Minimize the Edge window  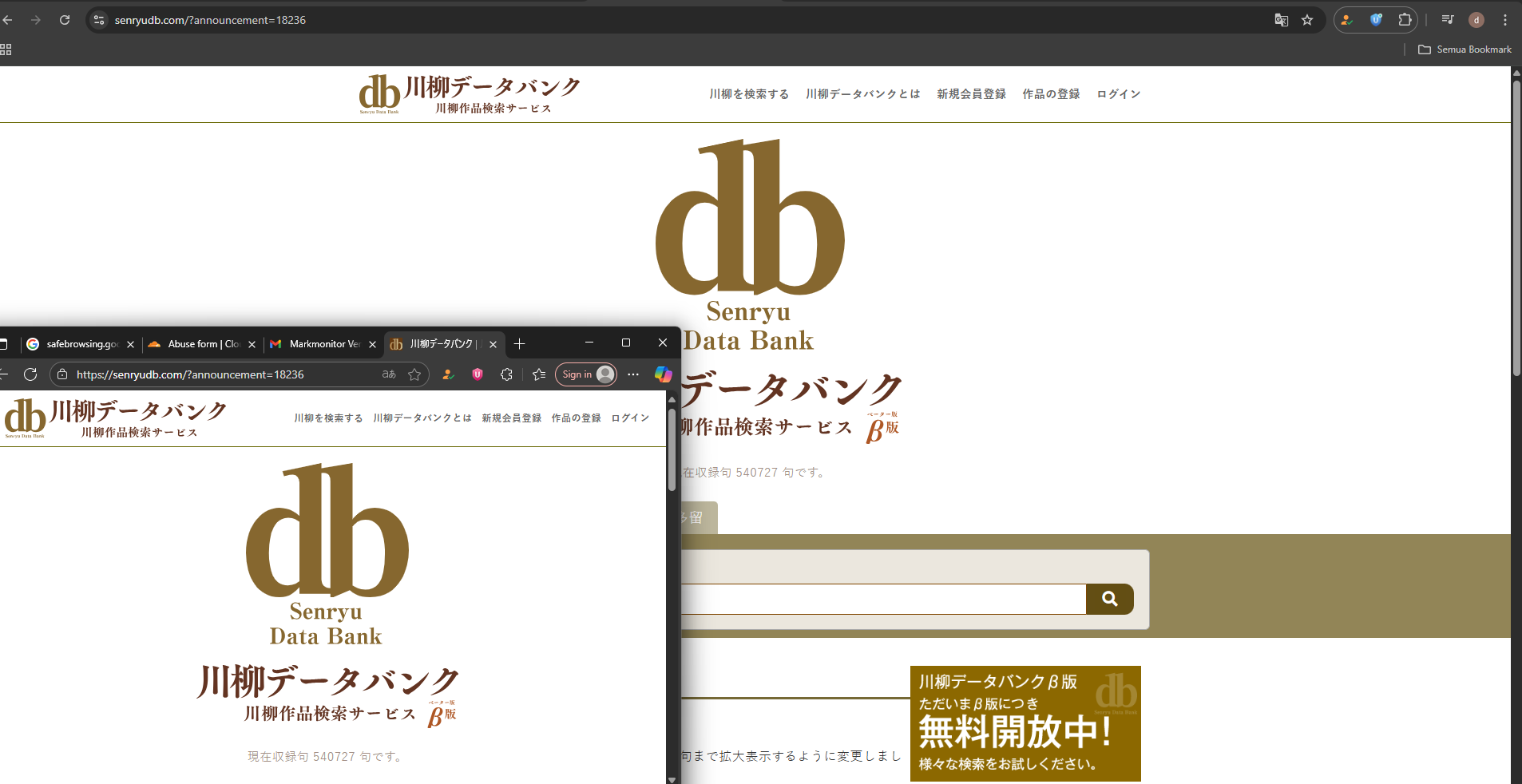589,343
